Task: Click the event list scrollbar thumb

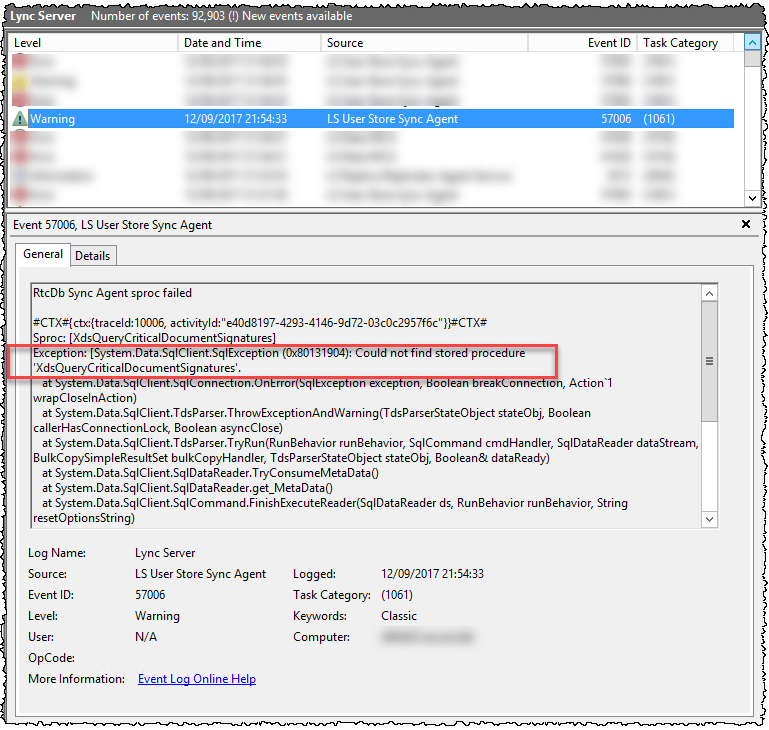Action: click(x=752, y=58)
